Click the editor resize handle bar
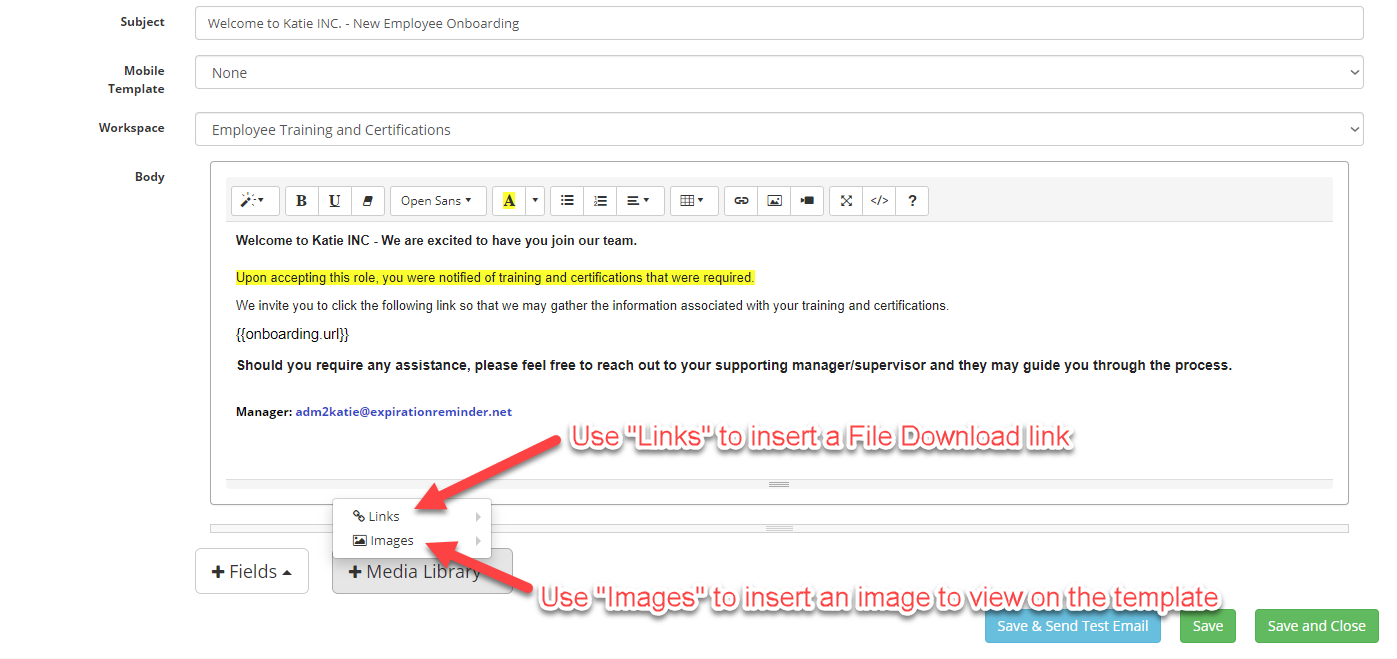 pyautogui.click(x=779, y=484)
